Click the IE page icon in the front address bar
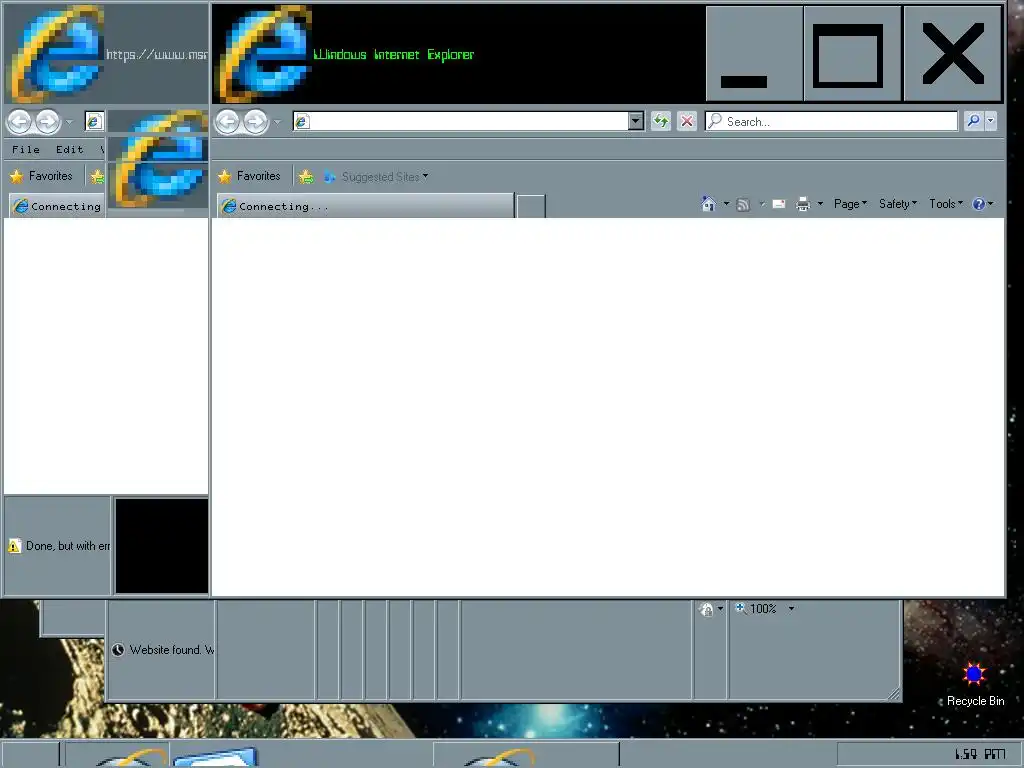The height and width of the screenshot is (768, 1024). point(301,121)
